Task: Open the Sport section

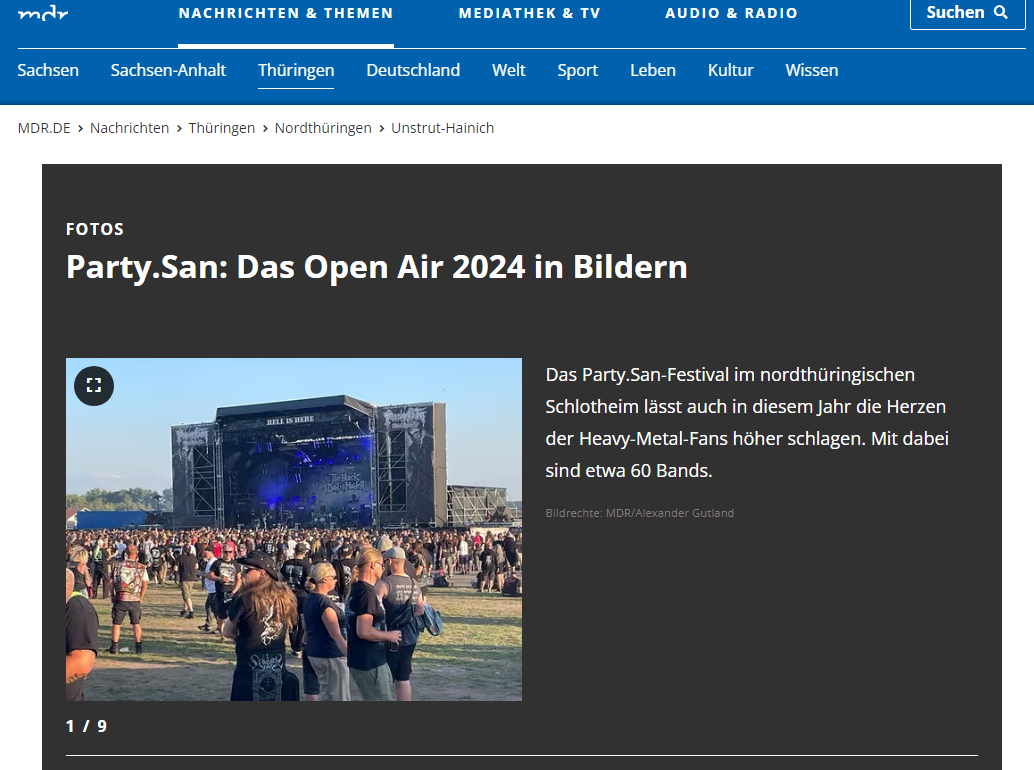Action: [577, 70]
